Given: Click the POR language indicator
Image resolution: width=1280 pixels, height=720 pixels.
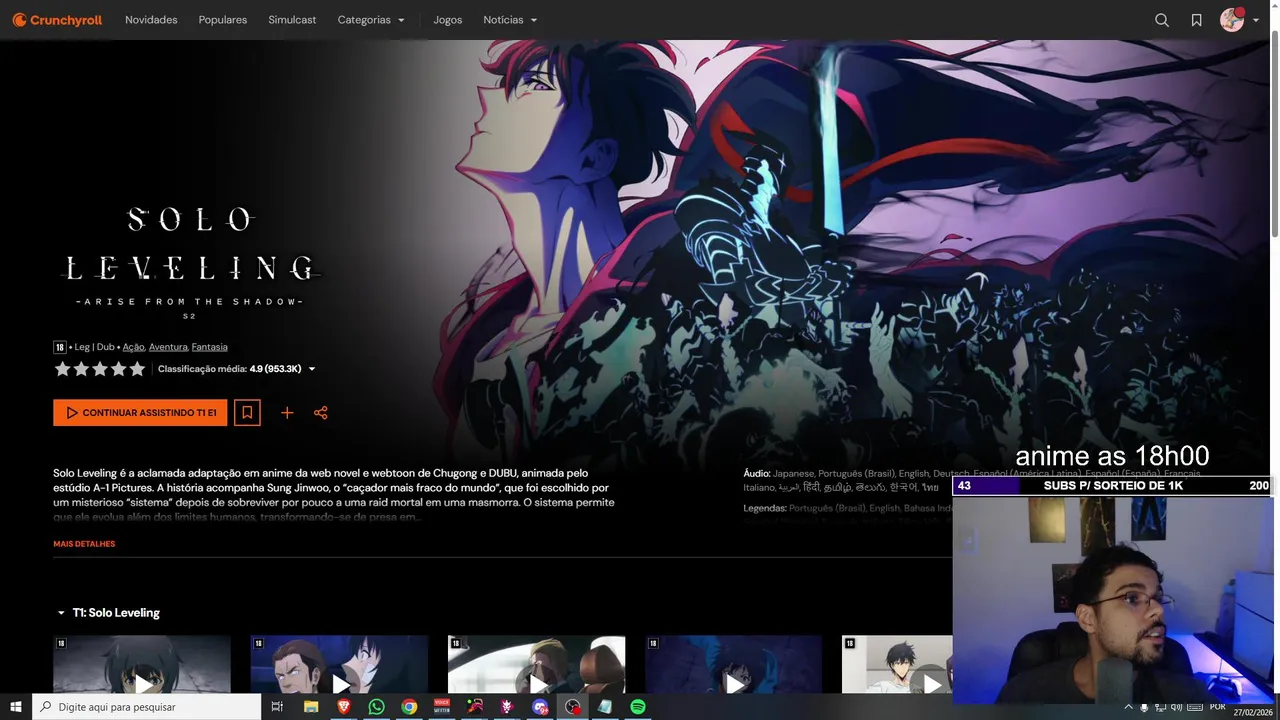Looking at the screenshot, I should (1217, 707).
